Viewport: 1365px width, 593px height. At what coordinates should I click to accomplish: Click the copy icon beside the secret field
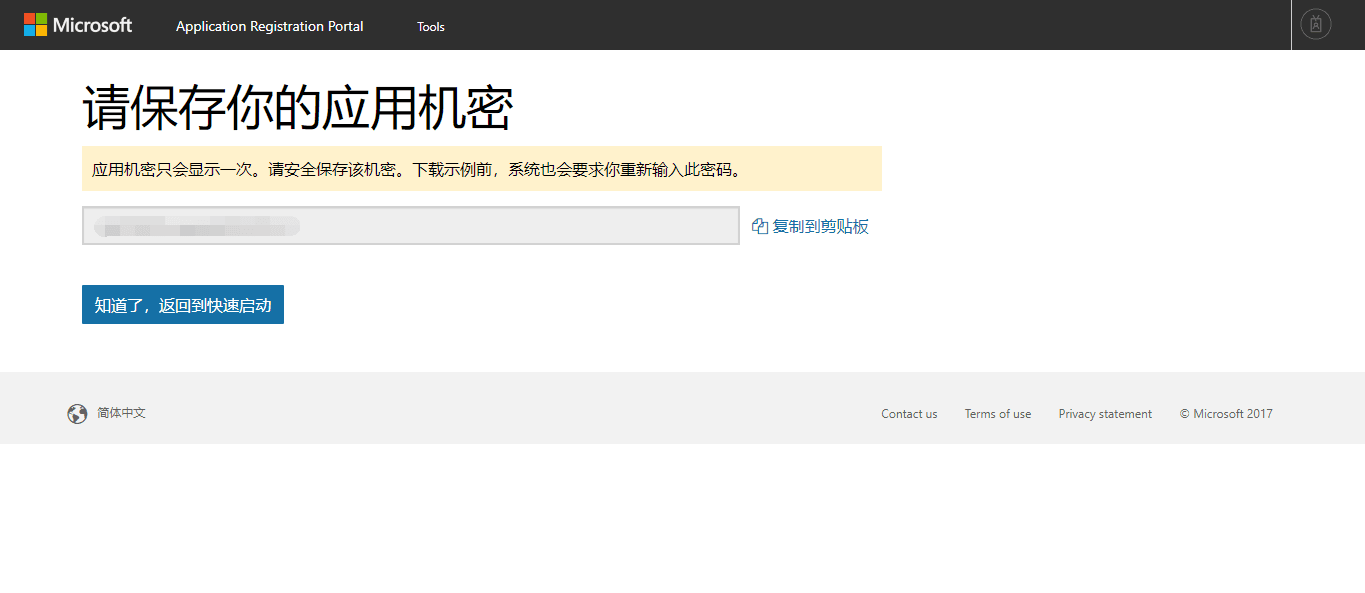pyautogui.click(x=759, y=226)
